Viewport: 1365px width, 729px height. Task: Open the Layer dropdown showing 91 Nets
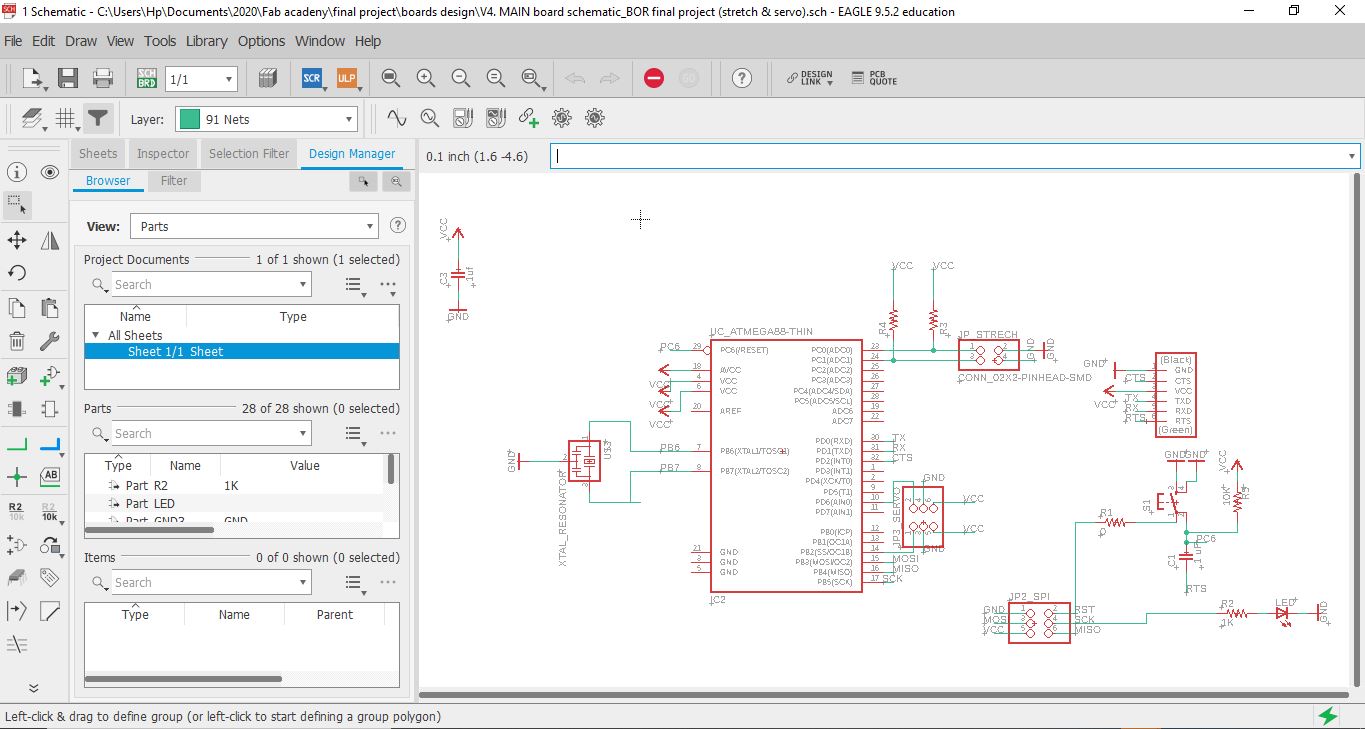(x=266, y=119)
